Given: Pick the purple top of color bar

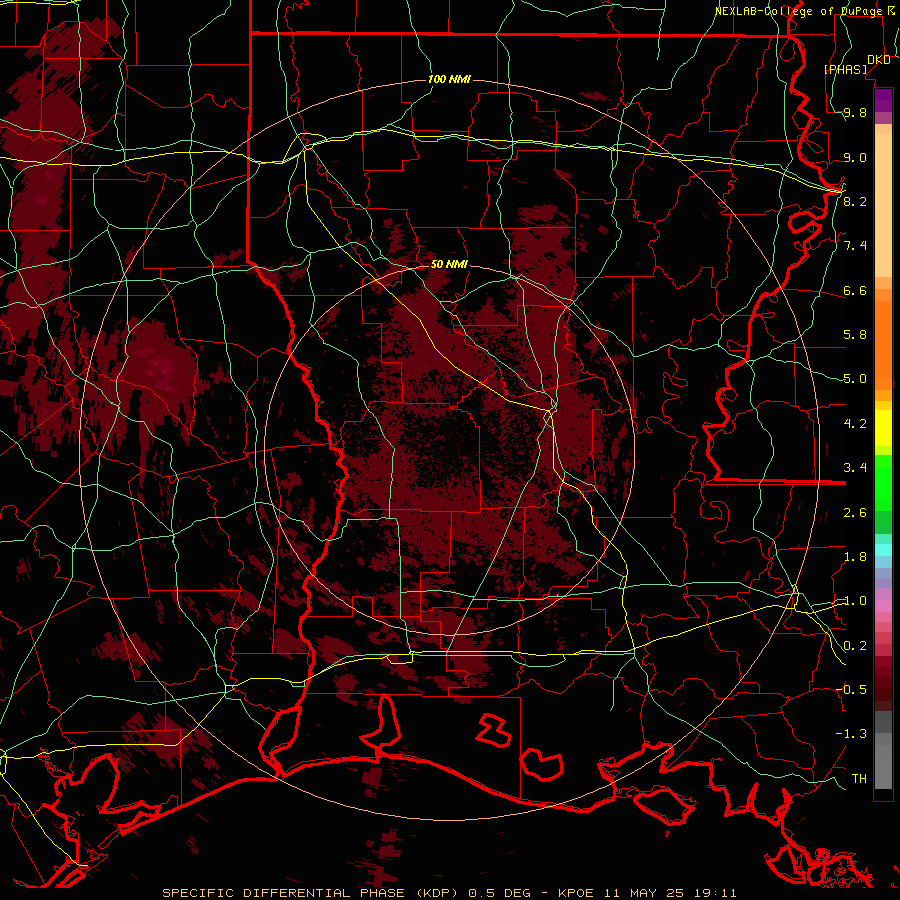Looking at the screenshot, I should click(883, 100).
